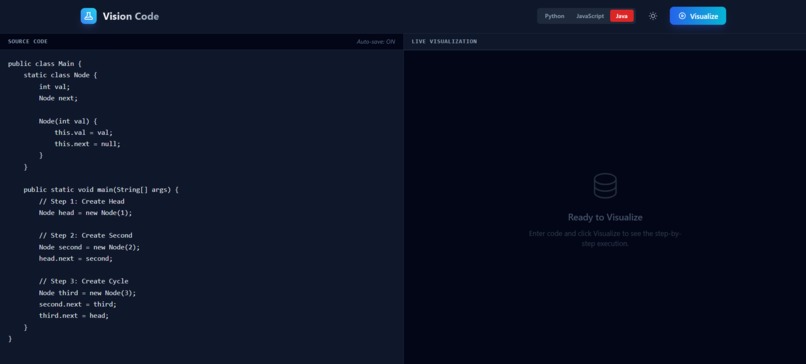
Task: Click the LIVE VISUALIZATION panel header
Action: click(x=444, y=42)
